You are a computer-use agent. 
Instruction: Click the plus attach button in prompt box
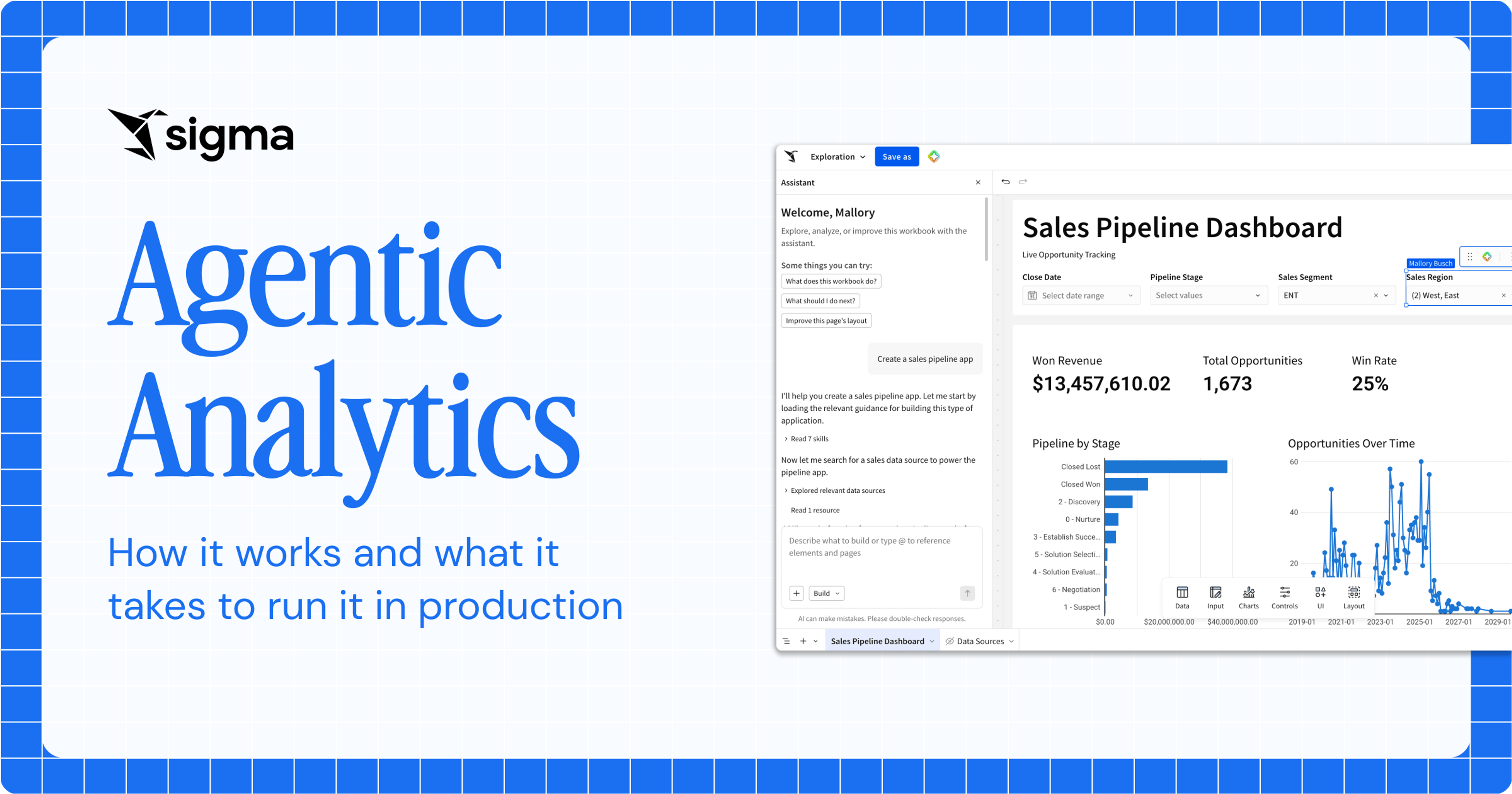797,593
